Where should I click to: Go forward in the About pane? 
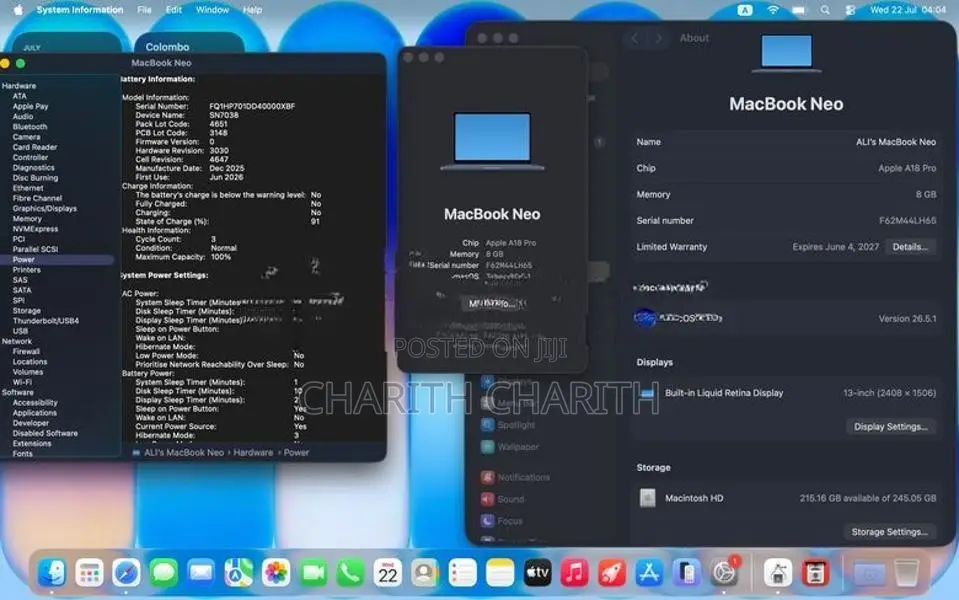click(659, 38)
